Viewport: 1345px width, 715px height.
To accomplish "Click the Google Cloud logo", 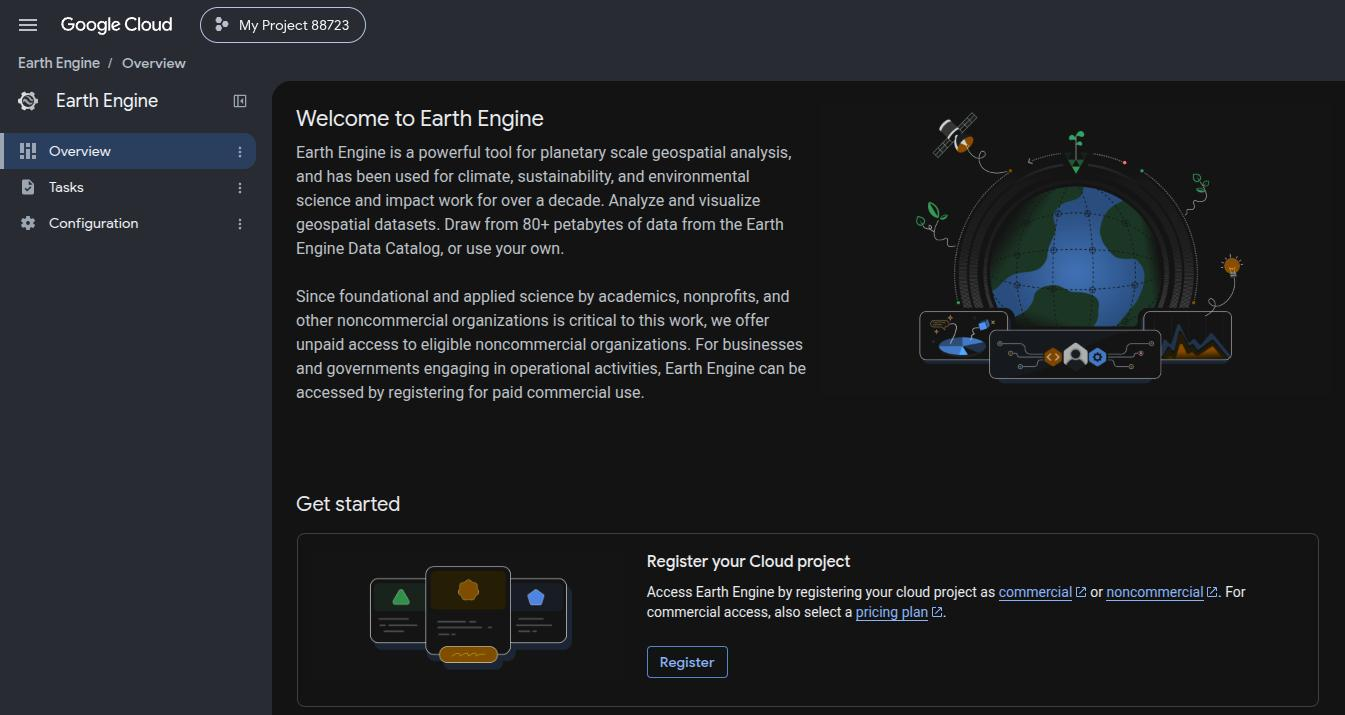I will pyautogui.click(x=116, y=25).
